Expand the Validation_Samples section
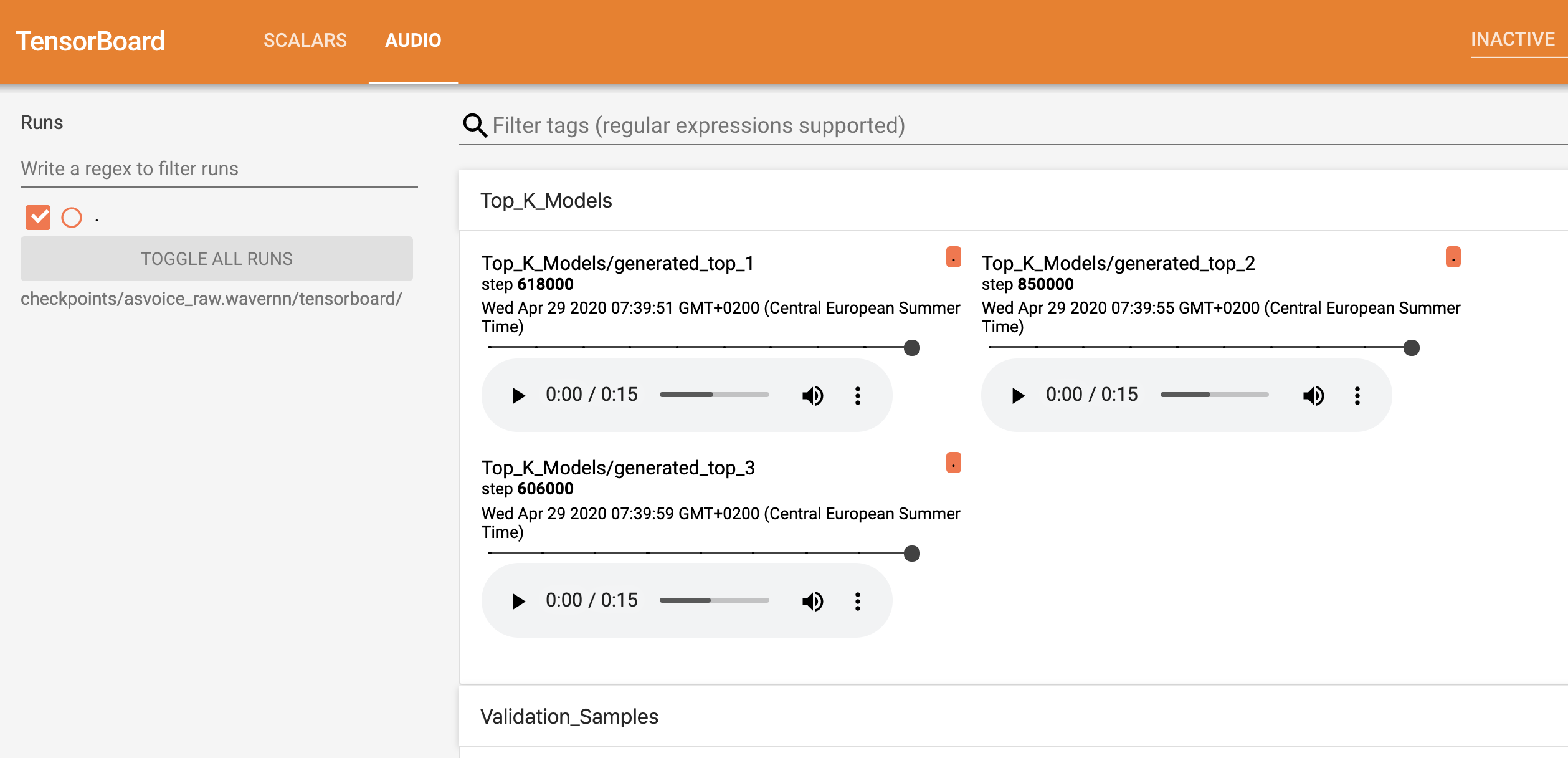 tap(569, 717)
